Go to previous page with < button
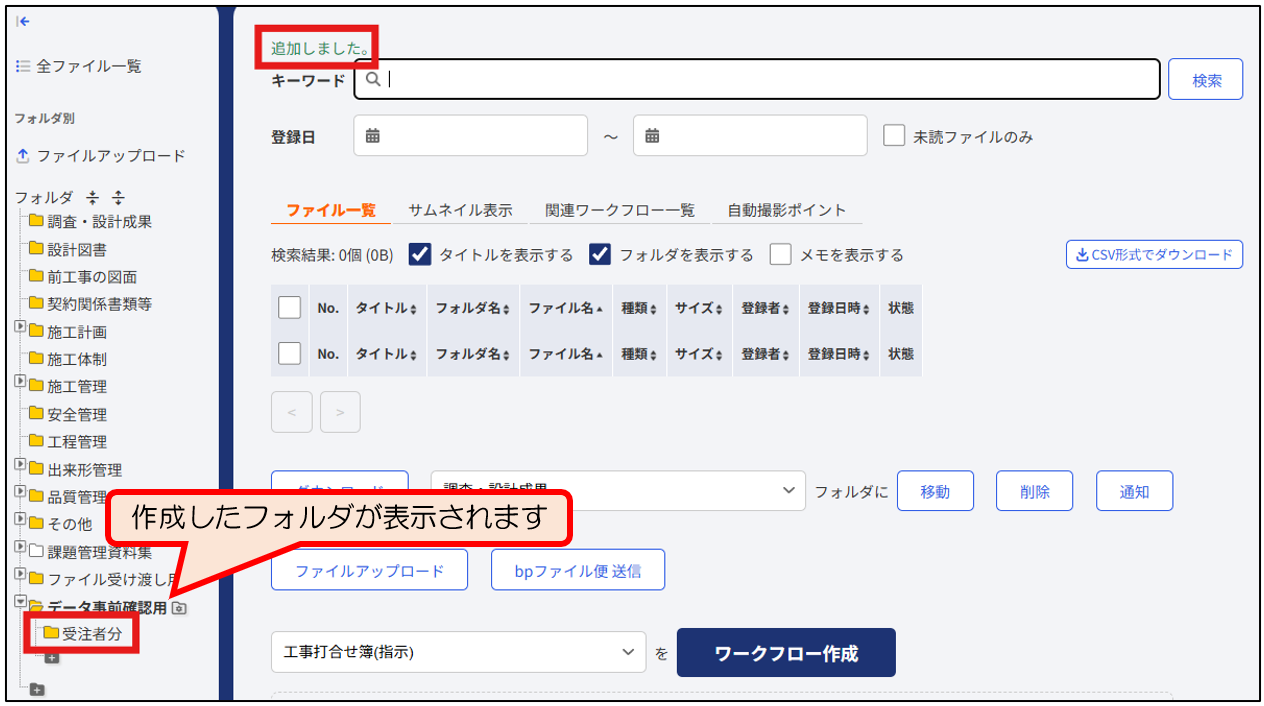Image resolution: width=1264 pixels, height=706 pixels. pos(292,411)
